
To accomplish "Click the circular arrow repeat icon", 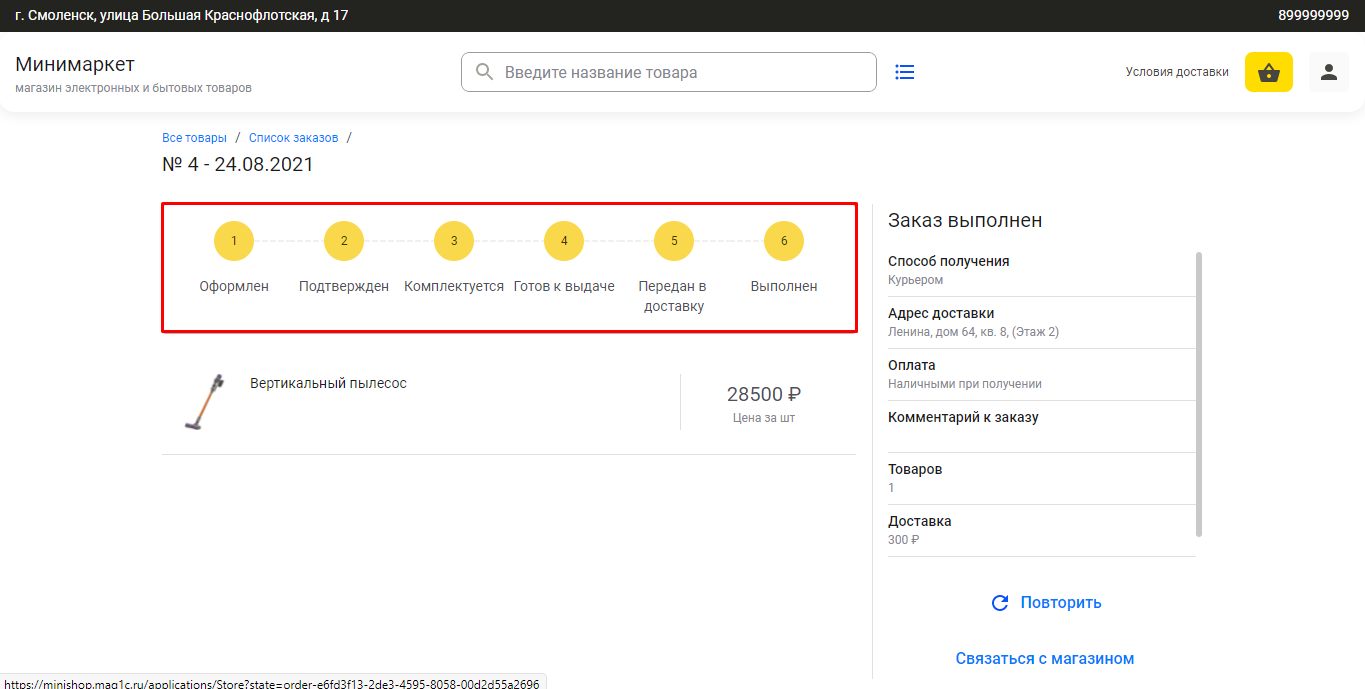I will tap(999, 603).
